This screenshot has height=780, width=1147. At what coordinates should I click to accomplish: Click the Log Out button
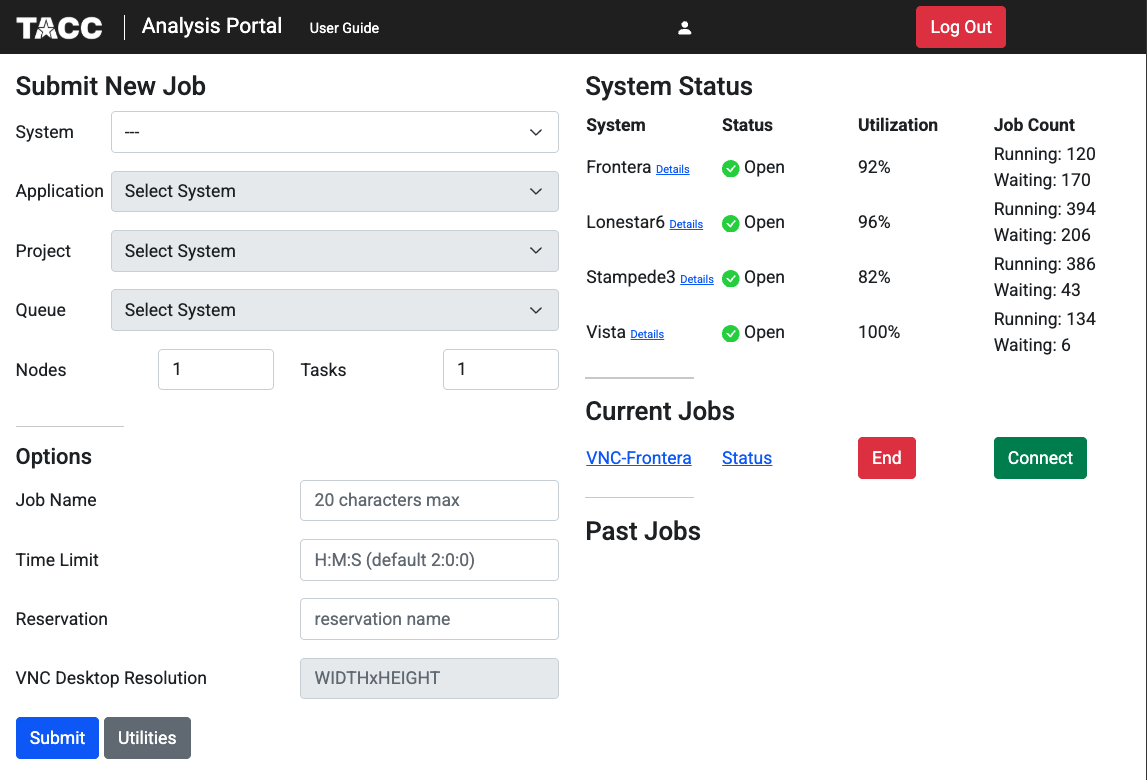(x=960, y=27)
